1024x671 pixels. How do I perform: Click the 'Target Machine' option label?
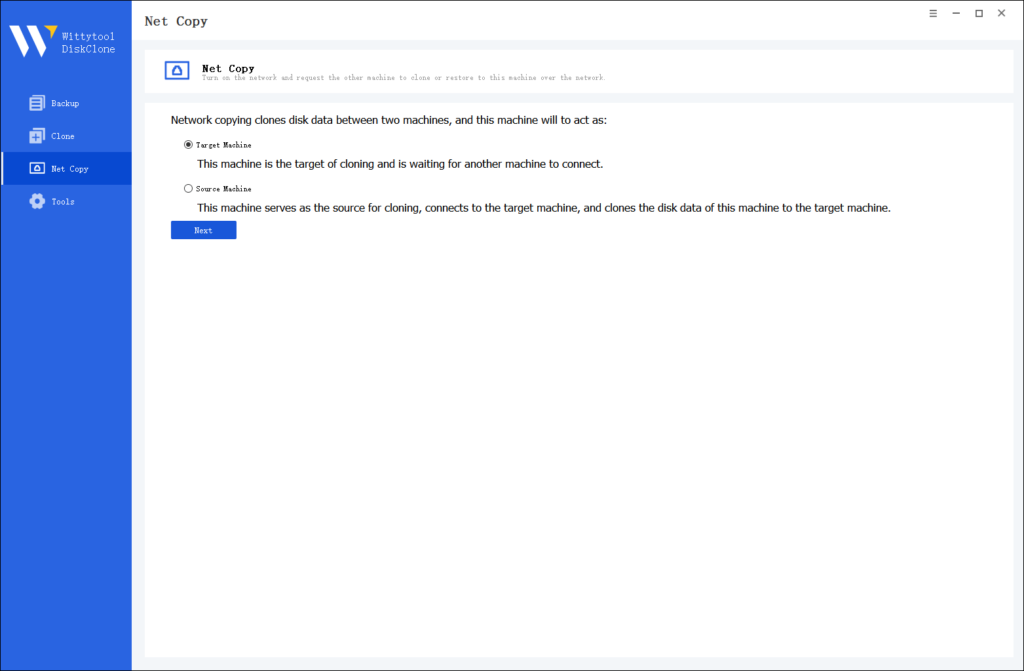pos(223,145)
